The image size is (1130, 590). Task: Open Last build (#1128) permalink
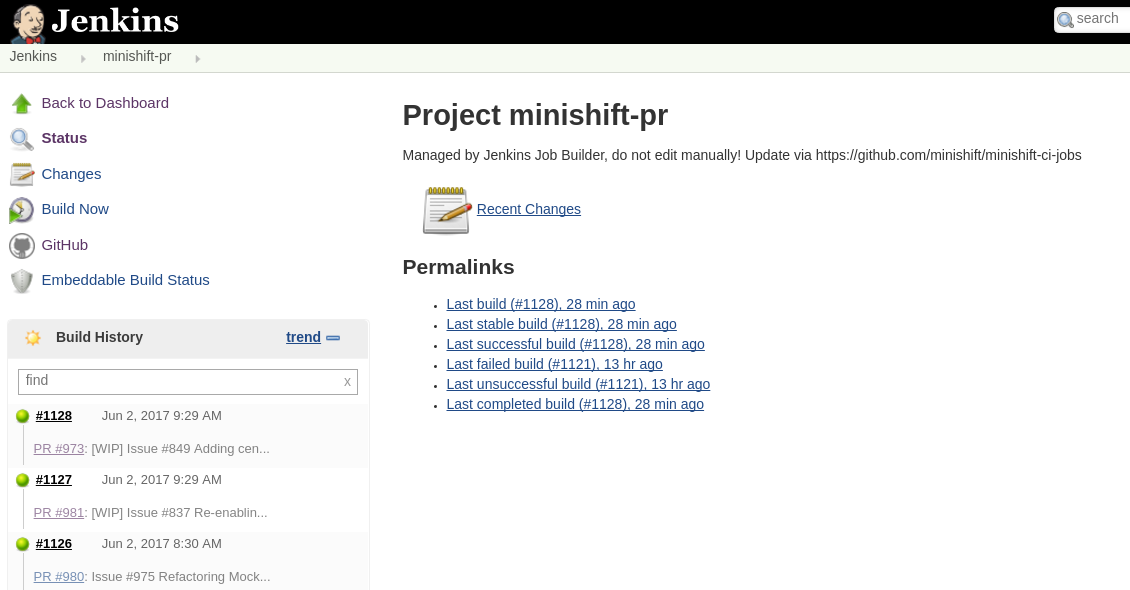tap(540, 304)
